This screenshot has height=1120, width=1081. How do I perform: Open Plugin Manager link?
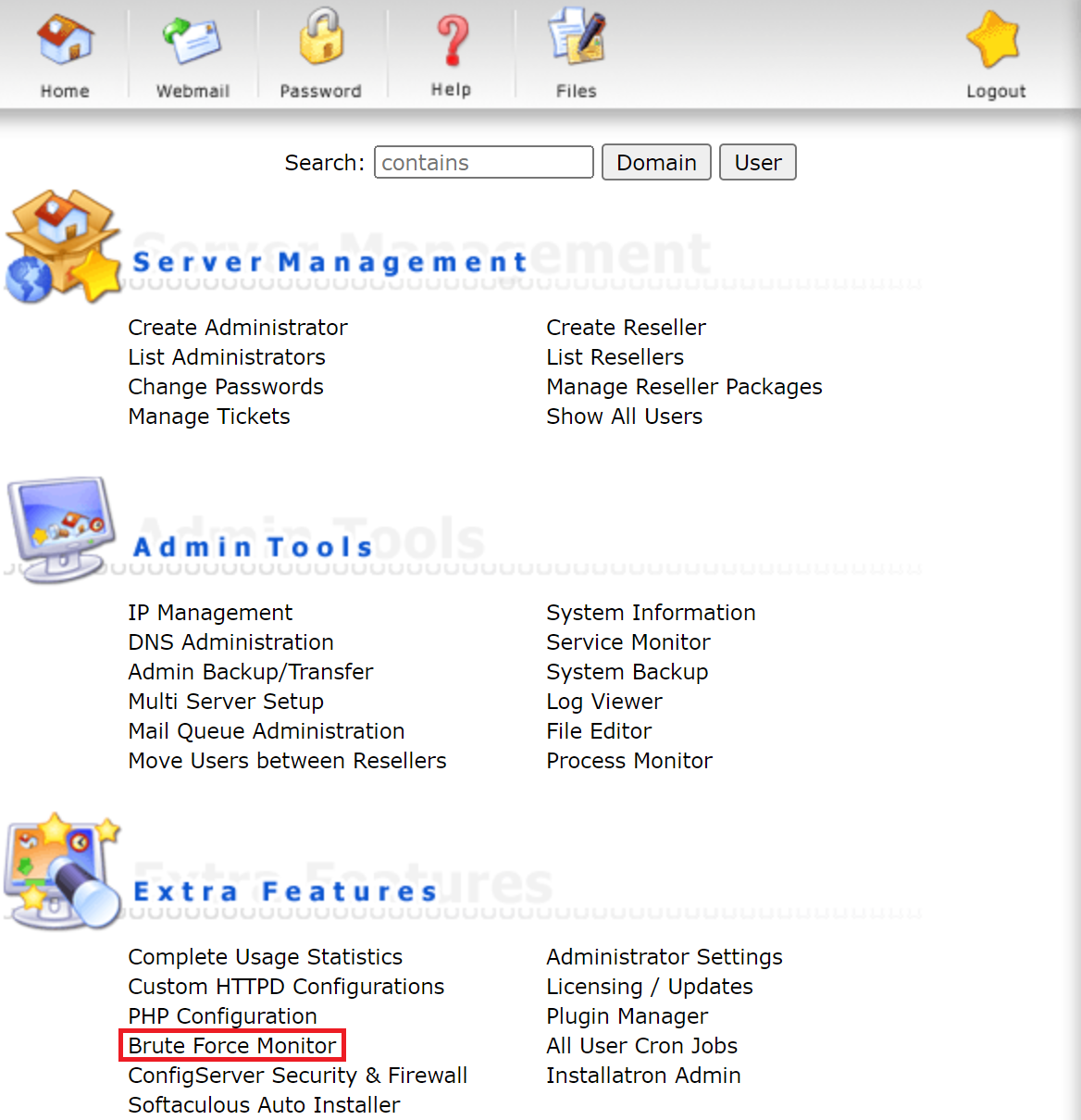click(627, 1016)
